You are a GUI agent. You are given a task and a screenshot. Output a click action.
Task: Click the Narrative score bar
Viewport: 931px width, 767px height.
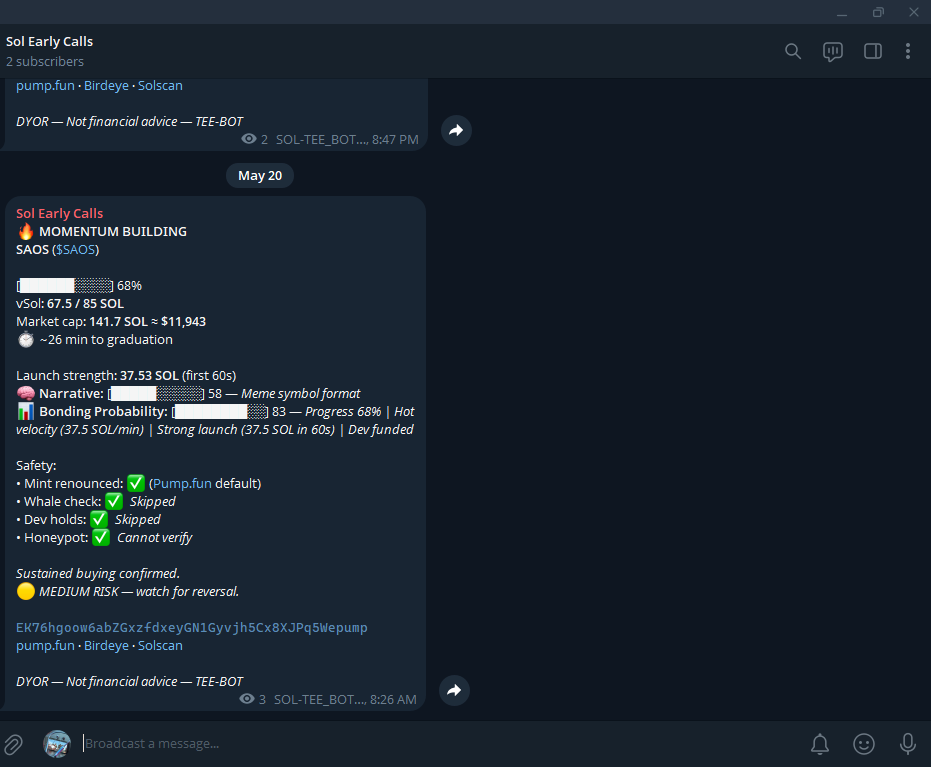[x=156, y=394]
